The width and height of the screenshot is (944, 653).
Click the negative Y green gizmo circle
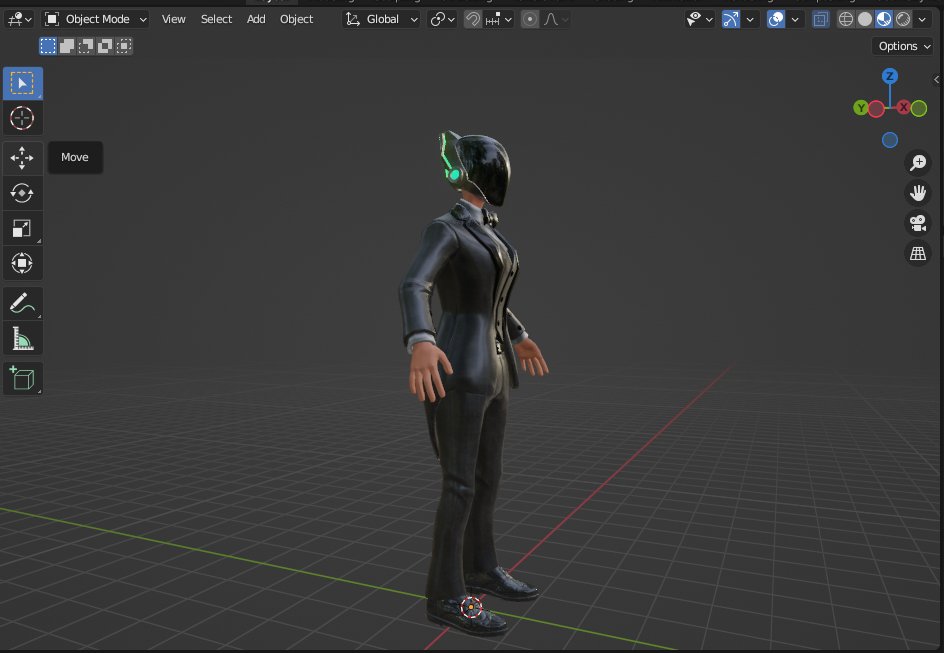[919, 108]
